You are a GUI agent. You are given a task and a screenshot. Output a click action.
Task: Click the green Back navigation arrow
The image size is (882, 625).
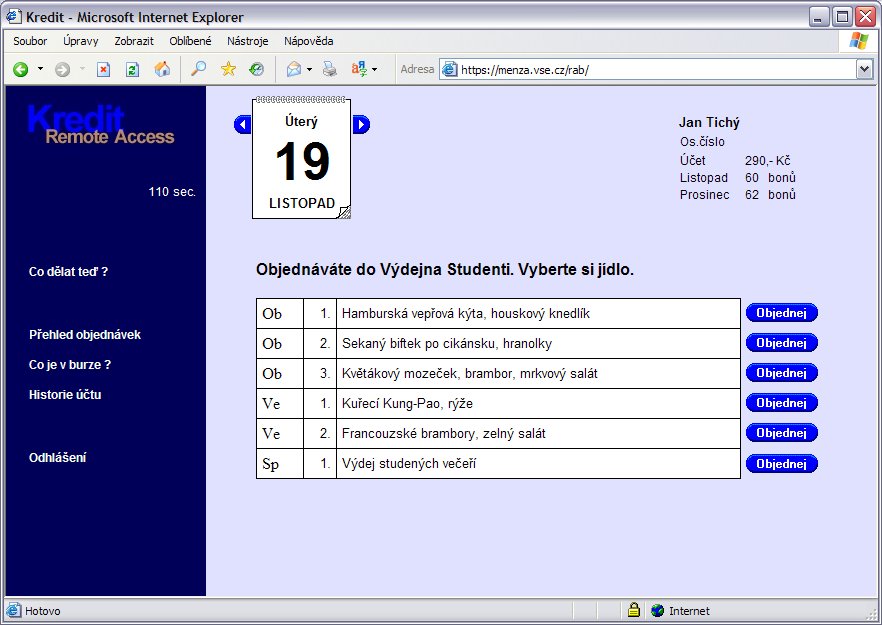coord(21,70)
